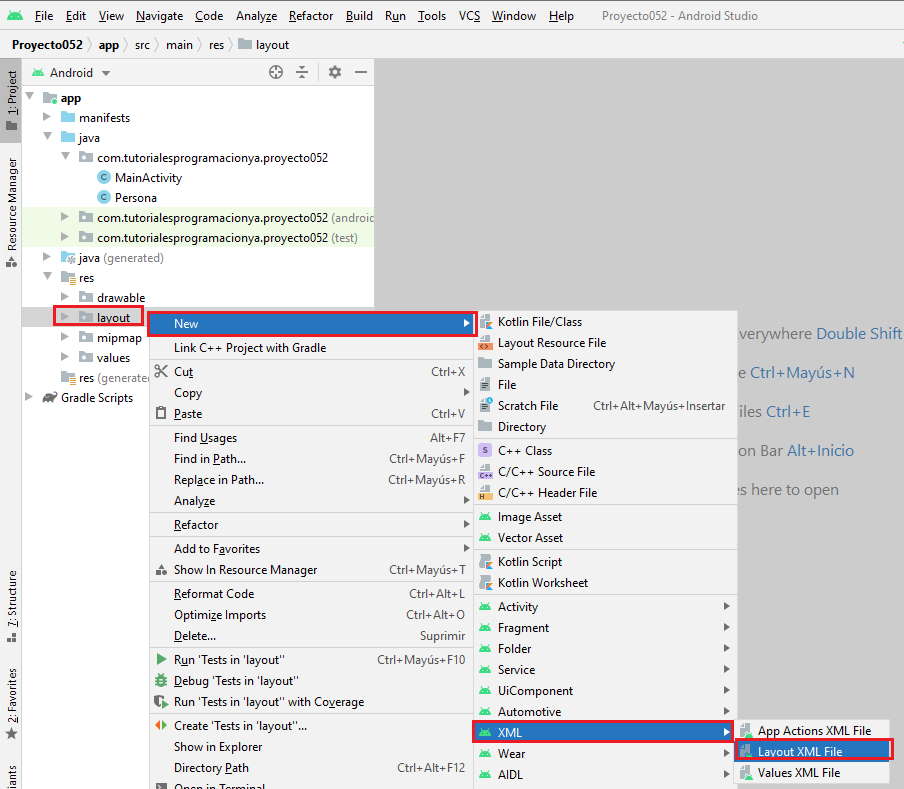The height and width of the screenshot is (789, 904).
Task: Click the C/C++ Header File icon
Action: click(x=486, y=492)
